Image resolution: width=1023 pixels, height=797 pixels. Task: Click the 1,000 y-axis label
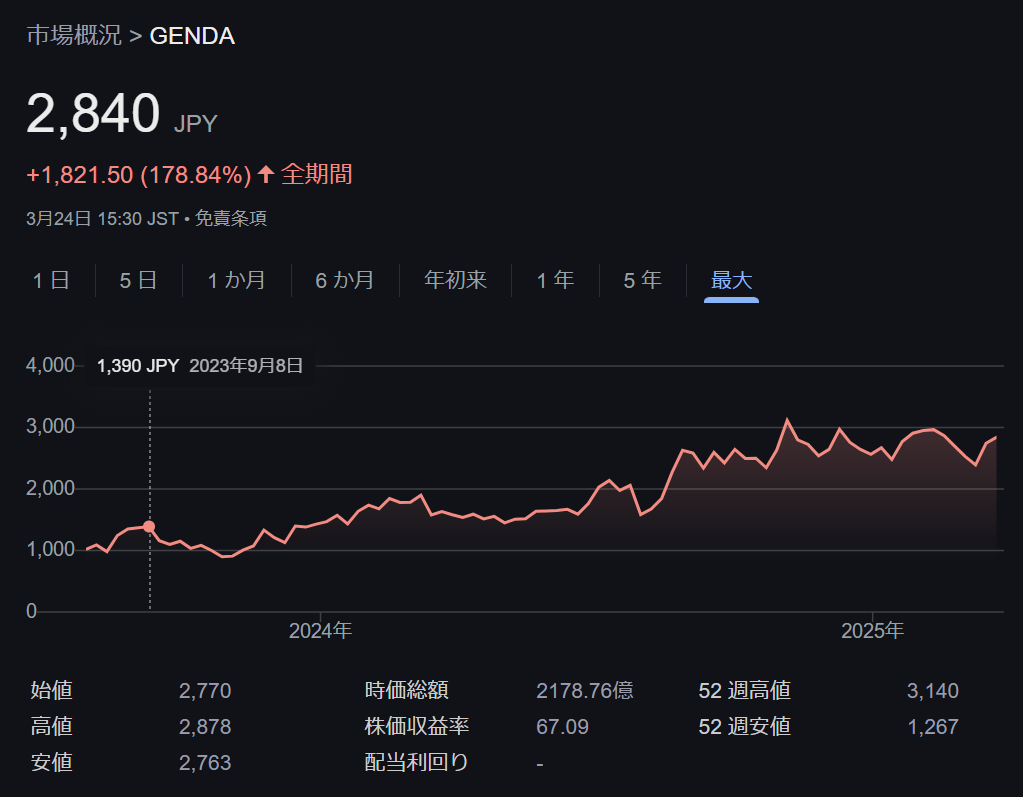pos(50,549)
